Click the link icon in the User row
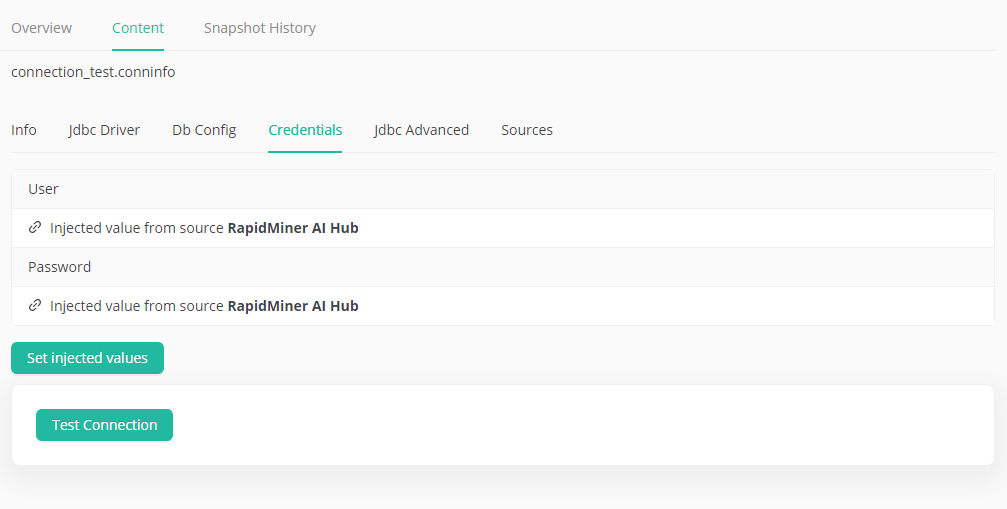Image resolution: width=1007 pixels, height=509 pixels. pos(35,228)
